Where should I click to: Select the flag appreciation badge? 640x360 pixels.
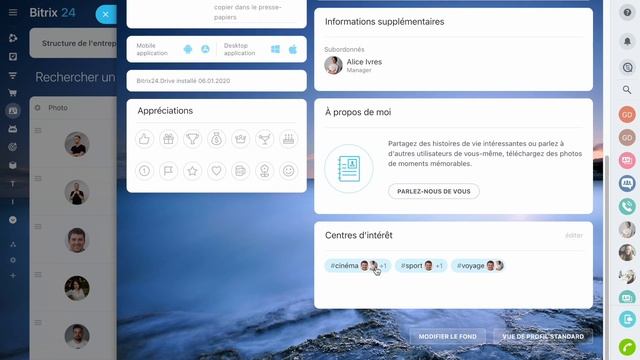(x=168, y=171)
